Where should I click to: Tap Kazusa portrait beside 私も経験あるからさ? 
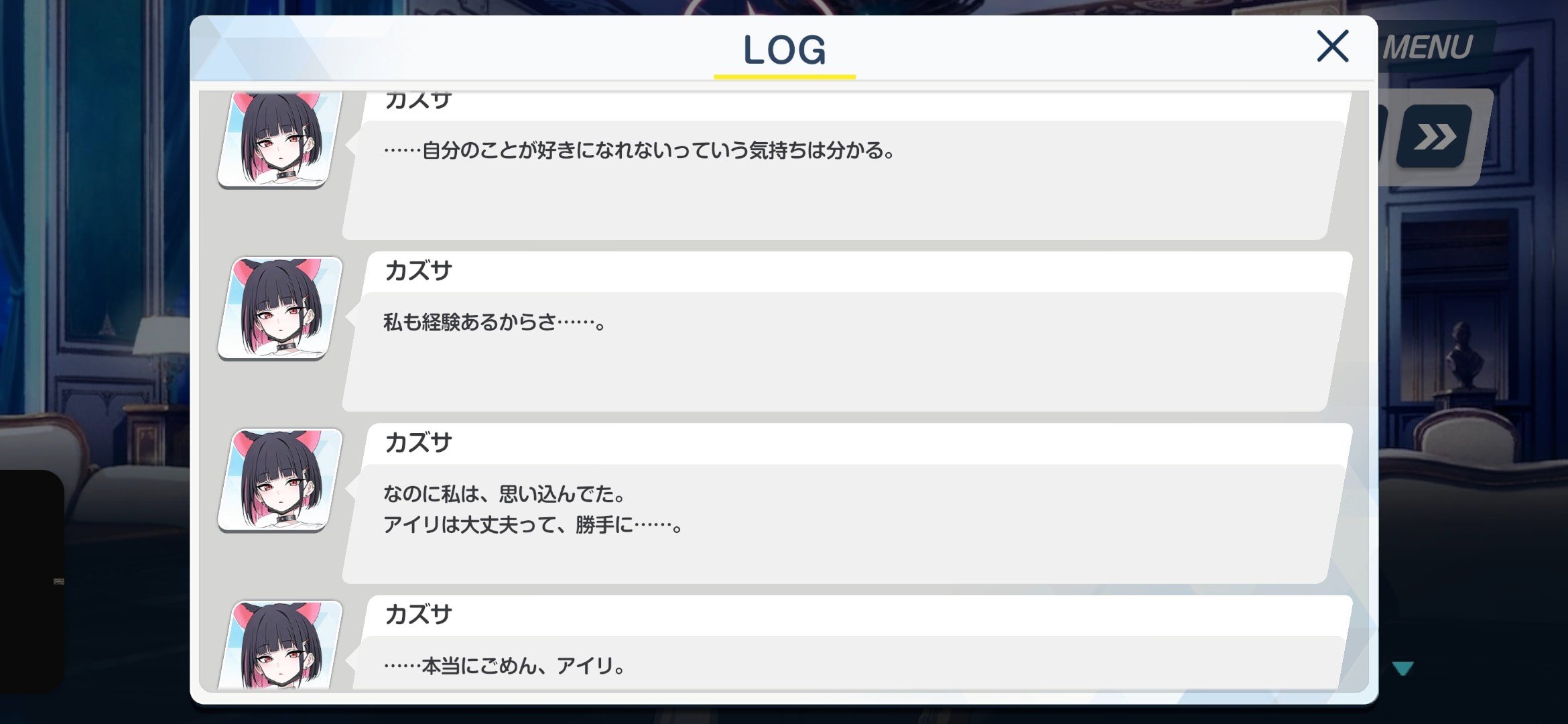click(280, 308)
